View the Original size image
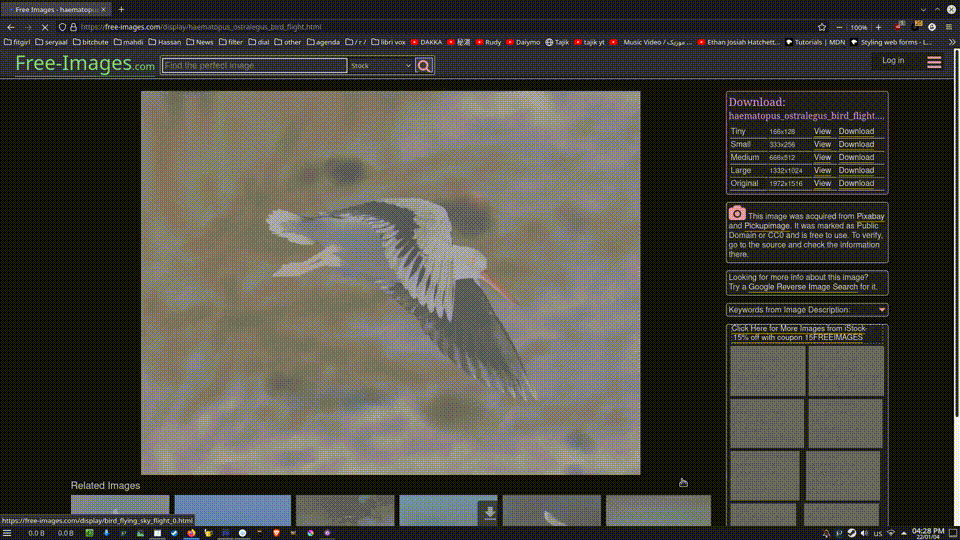Image resolution: width=960 pixels, height=540 pixels. [x=822, y=183]
